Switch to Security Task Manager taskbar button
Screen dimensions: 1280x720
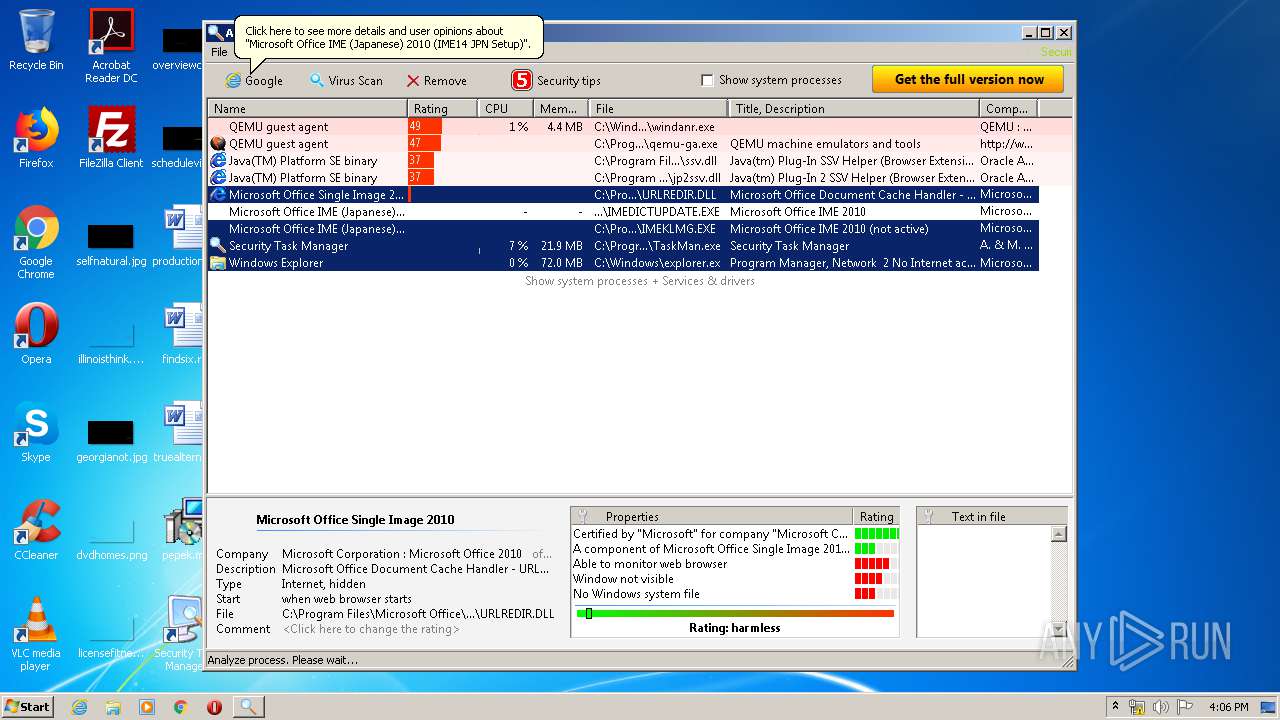coord(248,707)
